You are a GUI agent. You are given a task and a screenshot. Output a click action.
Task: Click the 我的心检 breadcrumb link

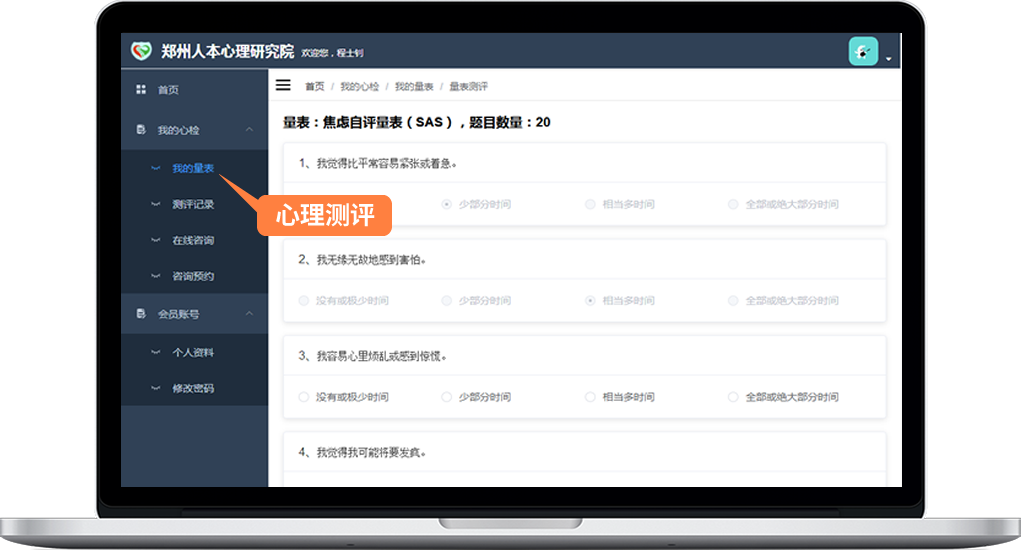[359, 86]
